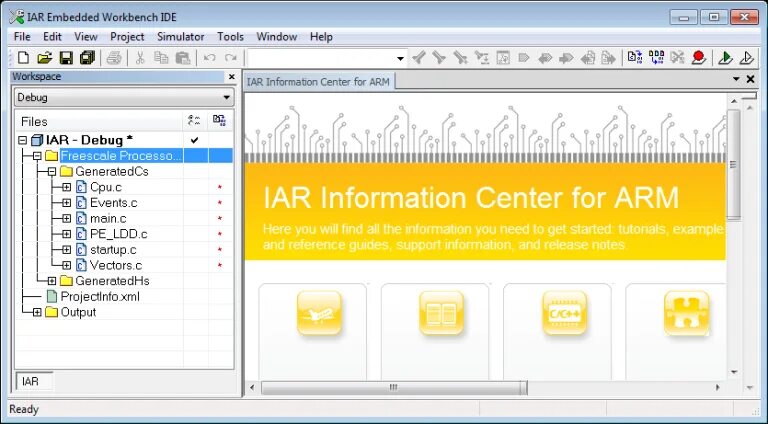
Task: Click the Information Center horizontal scrollbar thumb
Action: coord(394,387)
